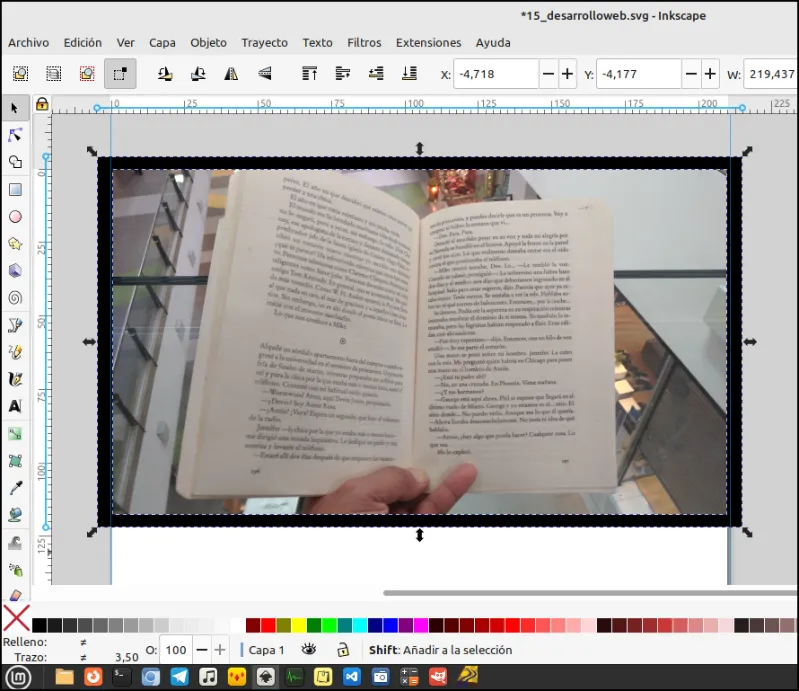Select the Node editing tool

(x=15, y=135)
